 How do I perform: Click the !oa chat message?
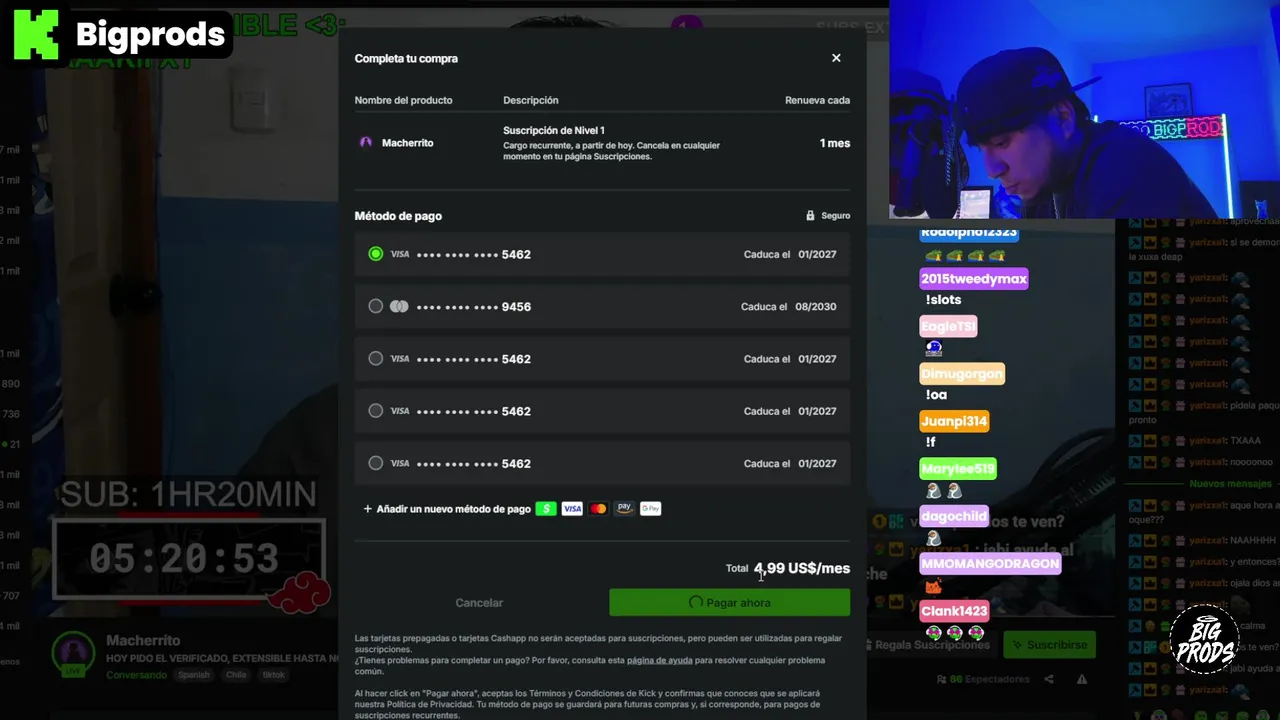tap(936, 395)
